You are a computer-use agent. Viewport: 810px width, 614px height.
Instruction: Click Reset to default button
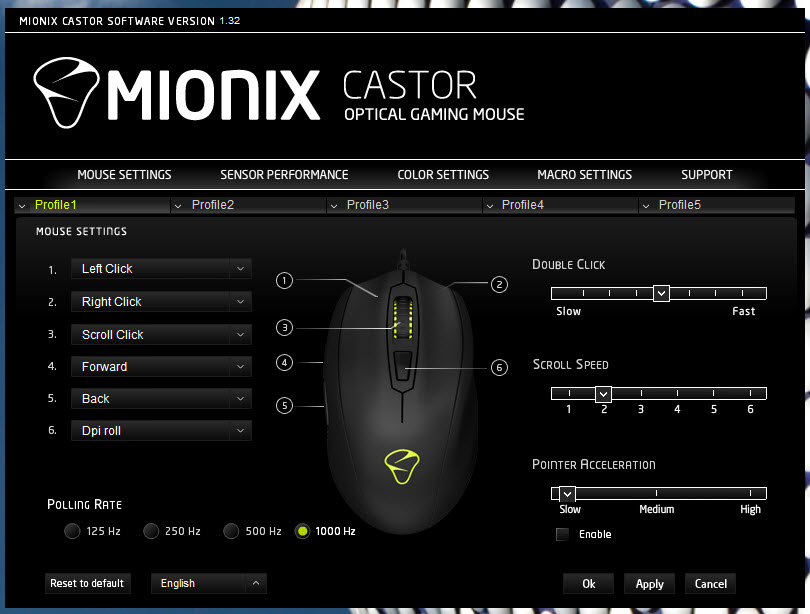pyautogui.click(x=87, y=584)
